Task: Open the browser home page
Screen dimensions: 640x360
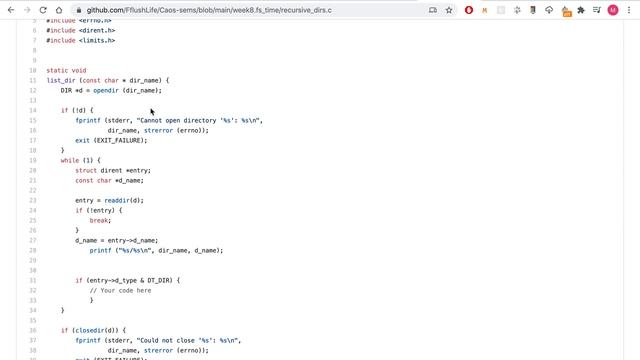Action: click(x=59, y=10)
